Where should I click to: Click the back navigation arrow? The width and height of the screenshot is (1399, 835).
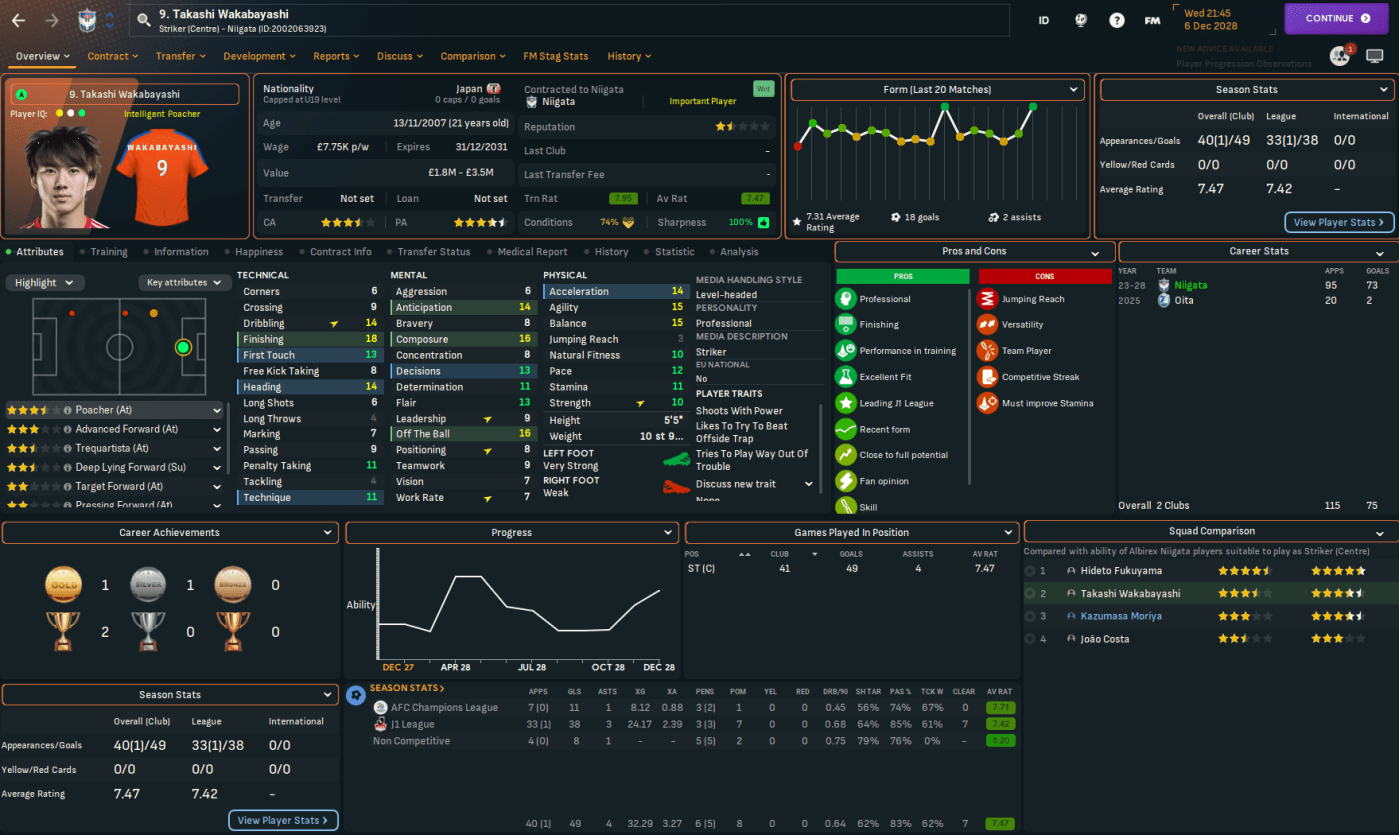20,19
